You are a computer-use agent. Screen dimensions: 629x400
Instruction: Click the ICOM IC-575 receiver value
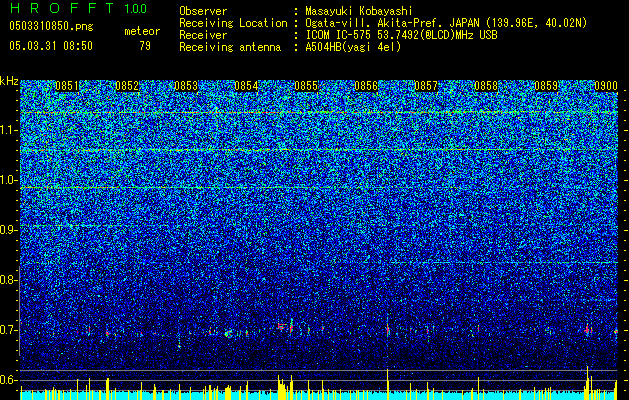401,35
